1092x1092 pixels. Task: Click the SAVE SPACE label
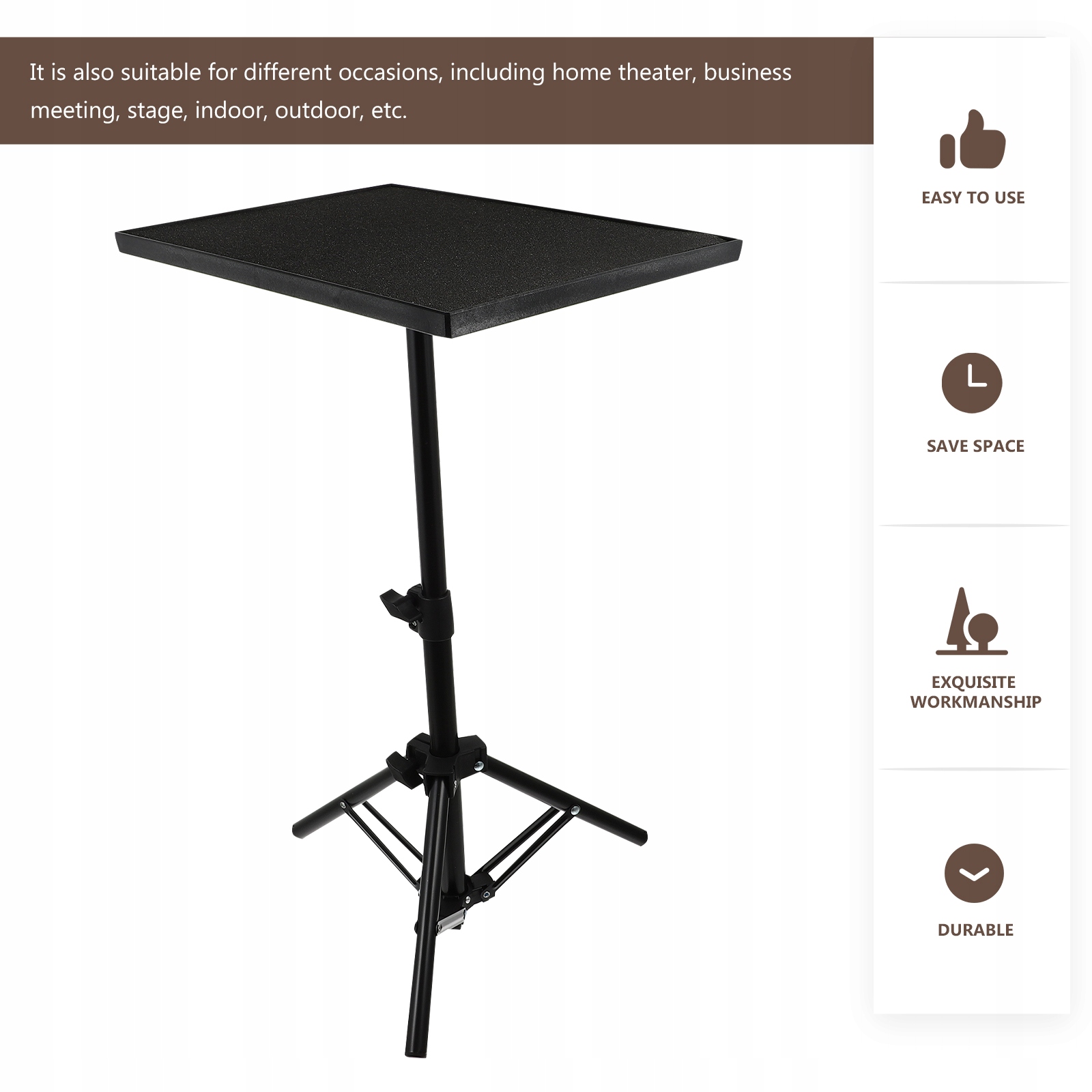(x=975, y=446)
